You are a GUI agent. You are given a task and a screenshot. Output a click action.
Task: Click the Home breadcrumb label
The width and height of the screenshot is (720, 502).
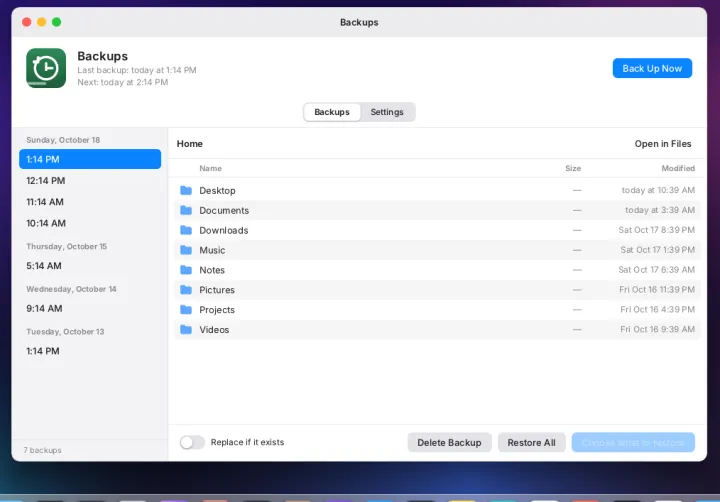(x=190, y=144)
